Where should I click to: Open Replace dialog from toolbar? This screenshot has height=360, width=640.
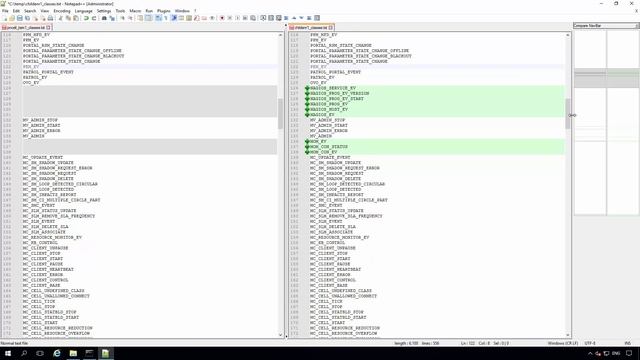click(x=112, y=18)
